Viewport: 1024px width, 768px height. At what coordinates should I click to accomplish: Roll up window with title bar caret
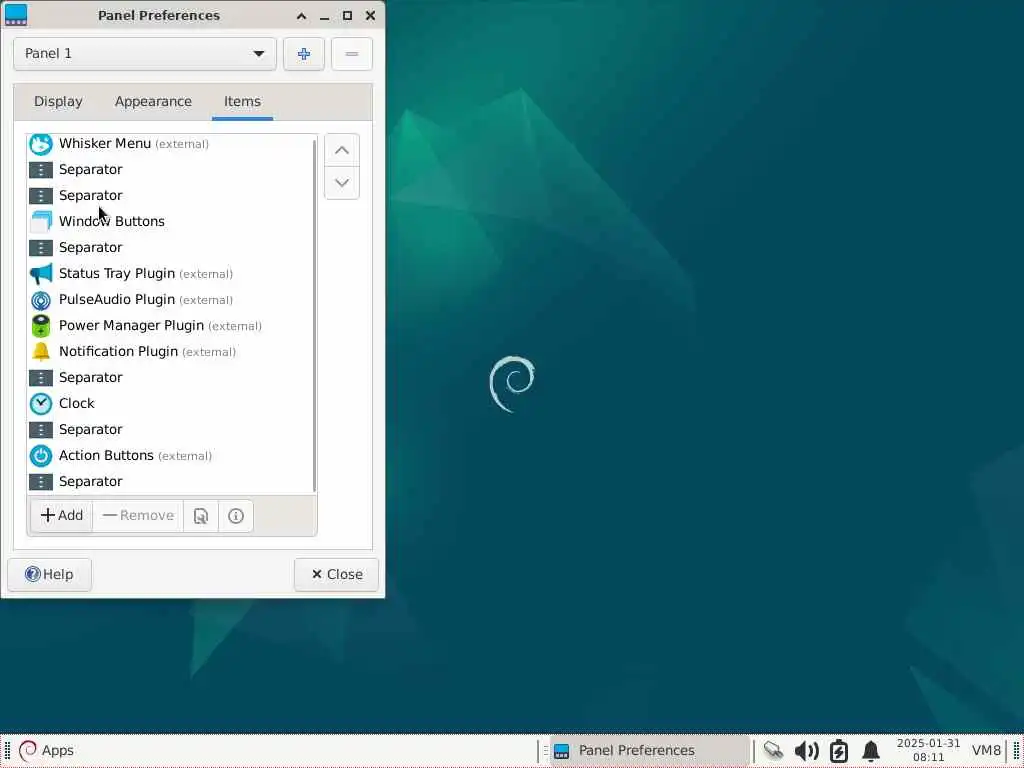click(301, 16)
